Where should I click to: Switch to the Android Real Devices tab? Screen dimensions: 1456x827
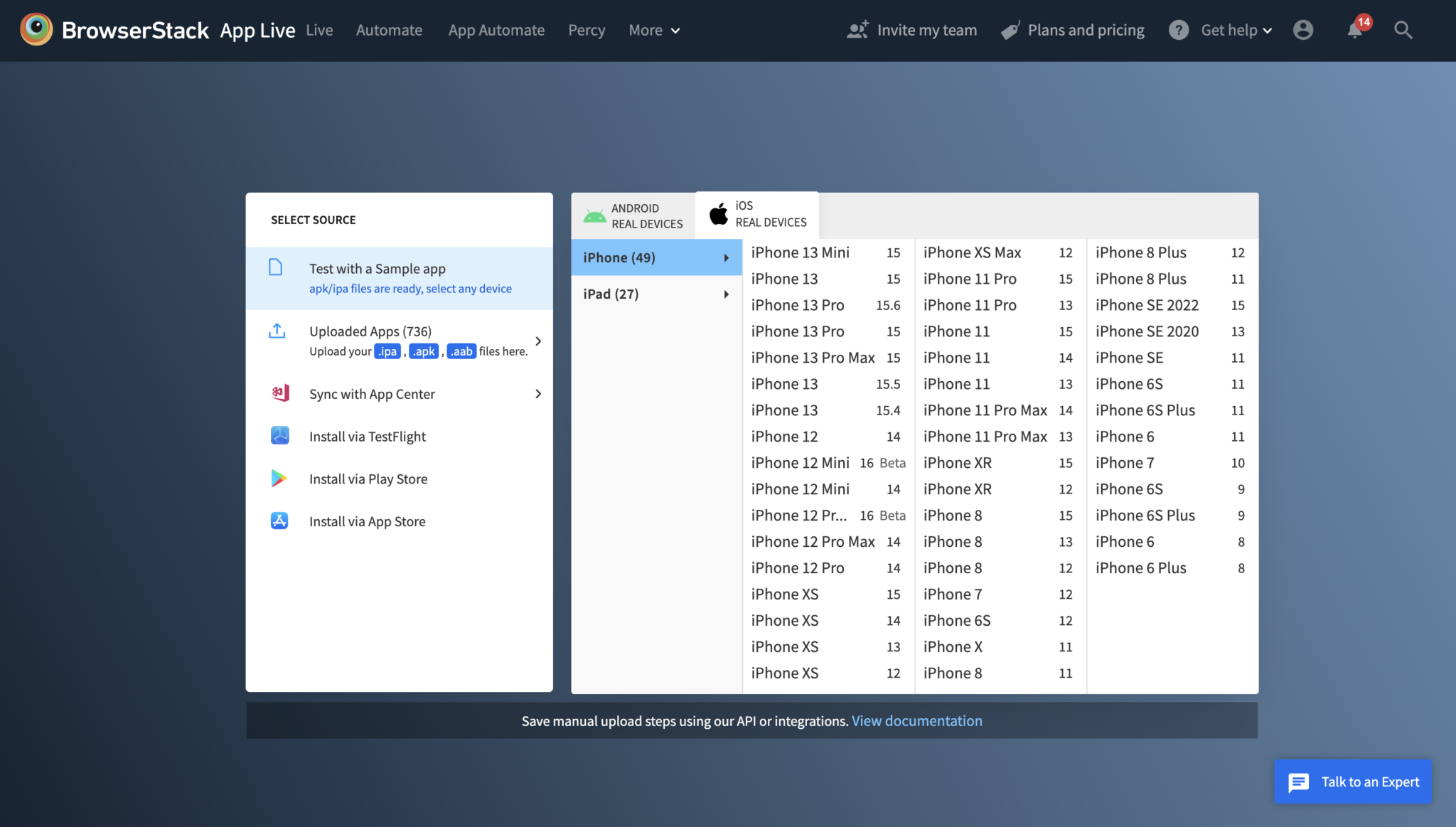[631, 215]
